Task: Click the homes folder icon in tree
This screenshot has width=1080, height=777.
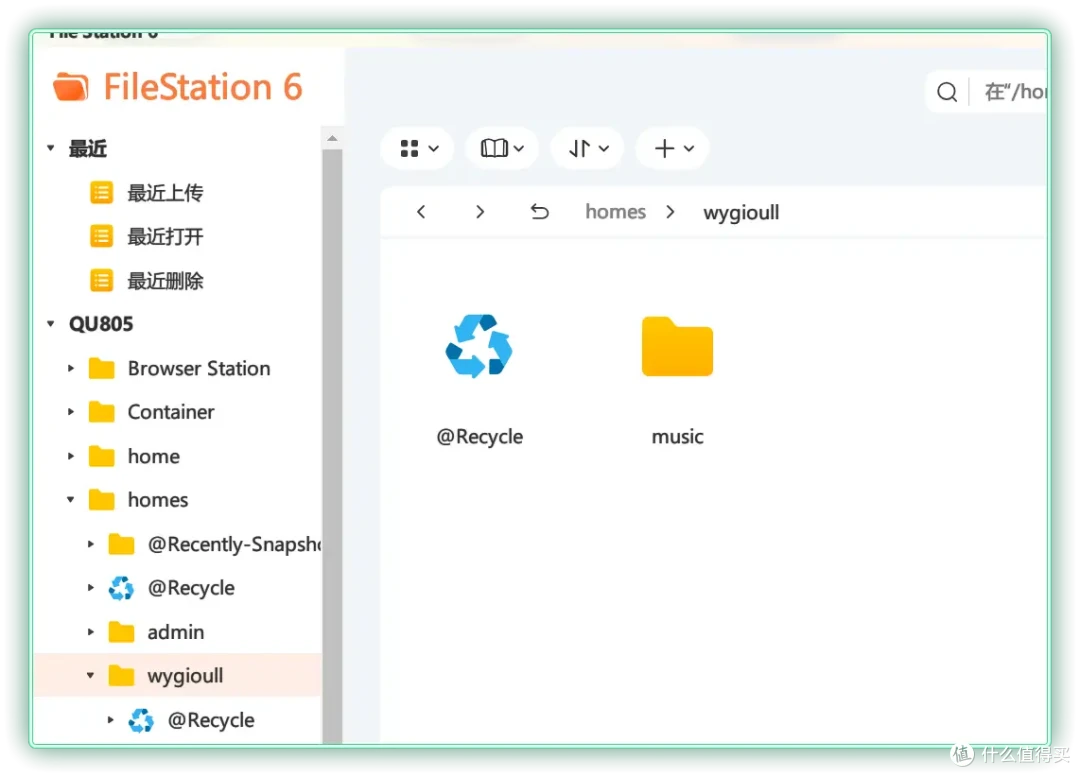Action: tap(101, 500)
